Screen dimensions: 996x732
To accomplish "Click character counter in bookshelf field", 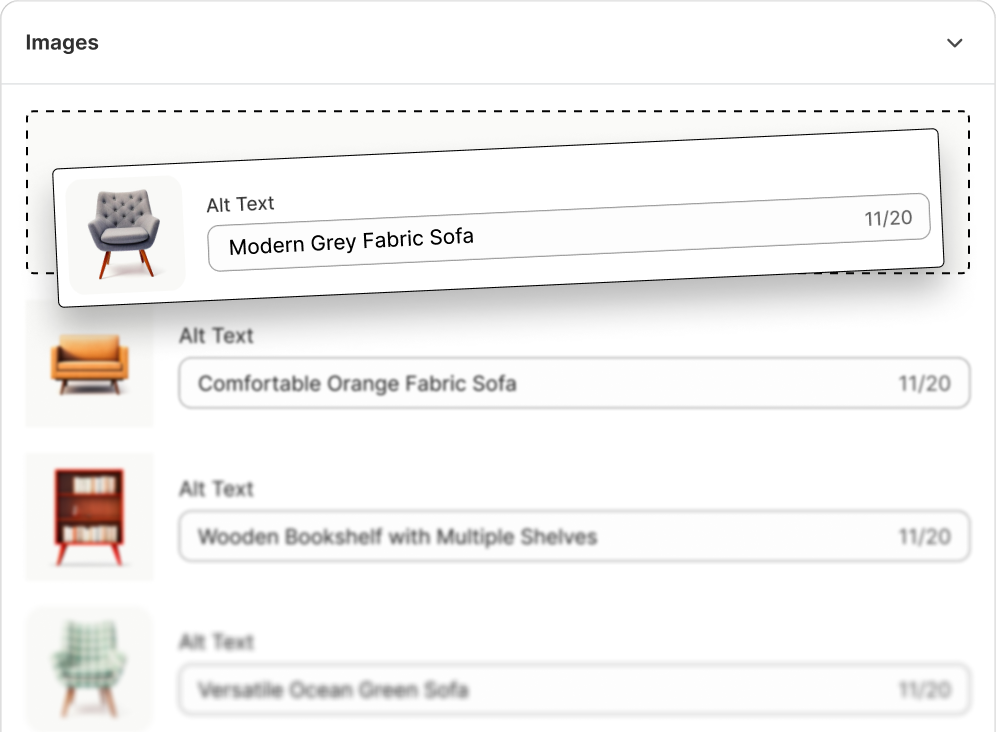I will [924, 537].
